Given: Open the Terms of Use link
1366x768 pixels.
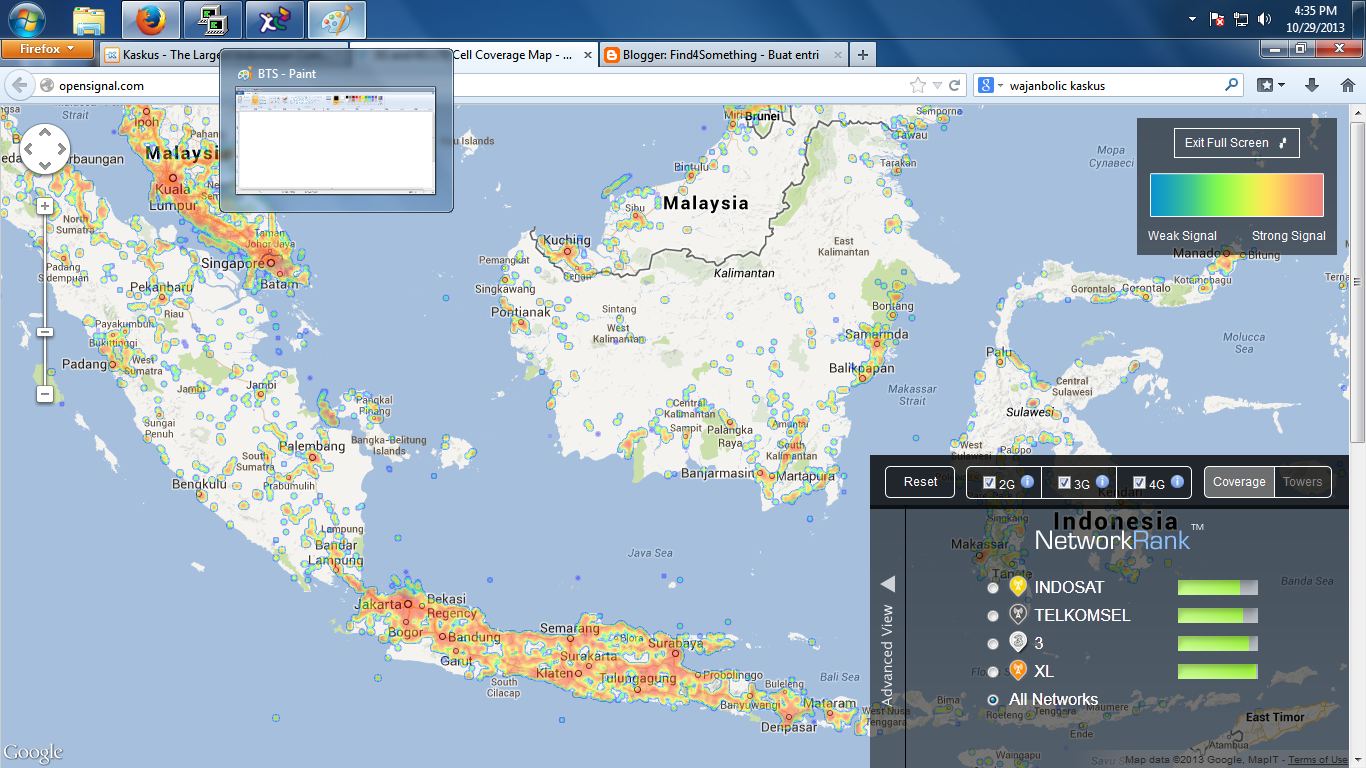Looking at the screenshot, I should coord(1317,760).
